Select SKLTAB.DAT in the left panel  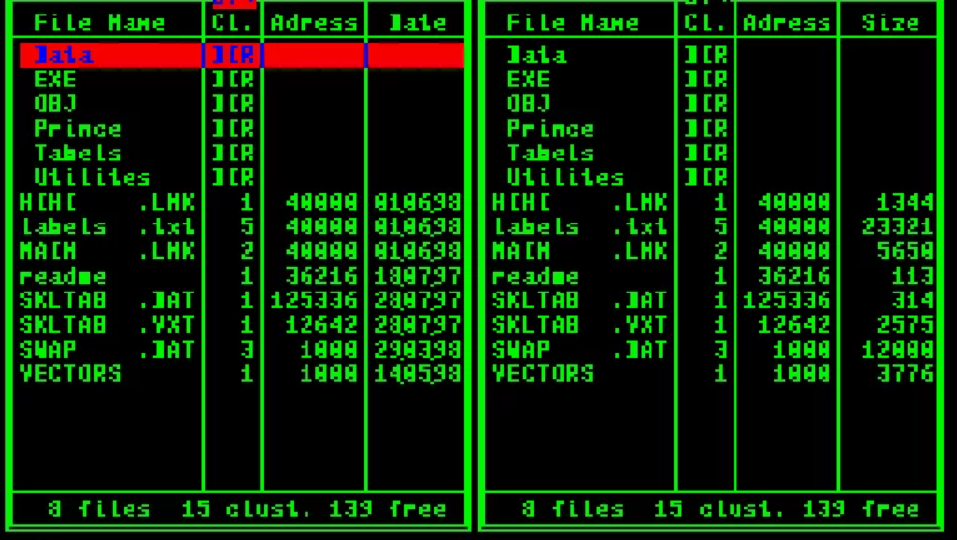click(x=107, y=300)
